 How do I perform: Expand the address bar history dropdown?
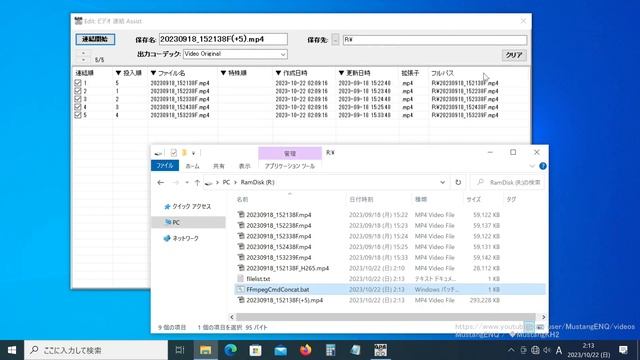pyautogui.click(x=442, y=182)
